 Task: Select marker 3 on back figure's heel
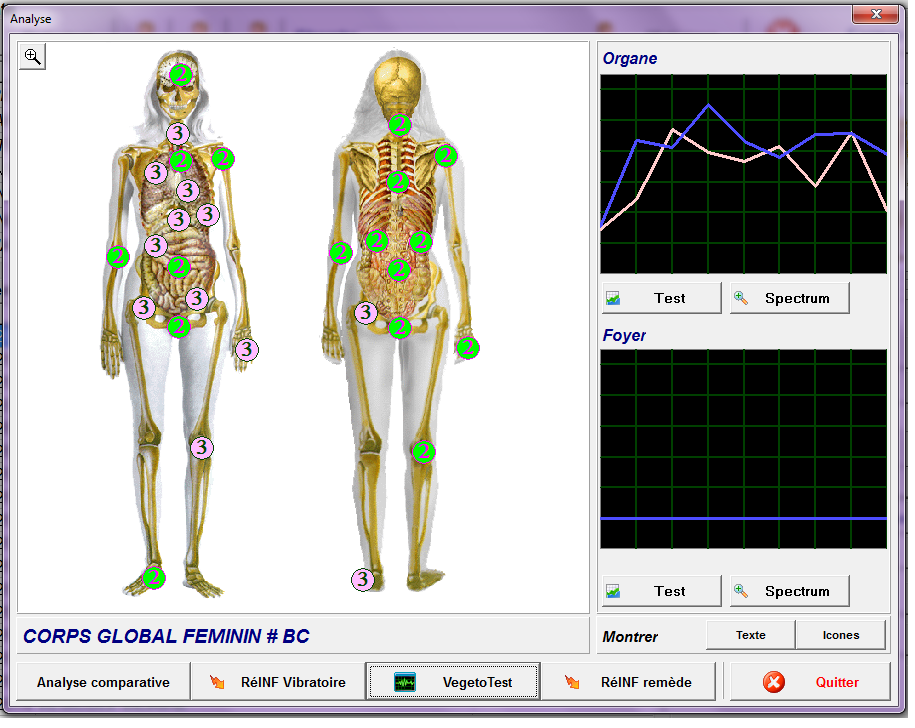coord(363,580)
